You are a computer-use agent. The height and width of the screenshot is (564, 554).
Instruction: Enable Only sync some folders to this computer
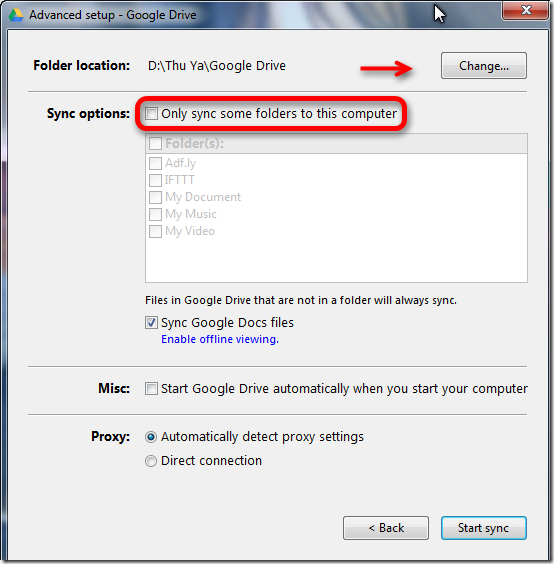tap(151, 114)
